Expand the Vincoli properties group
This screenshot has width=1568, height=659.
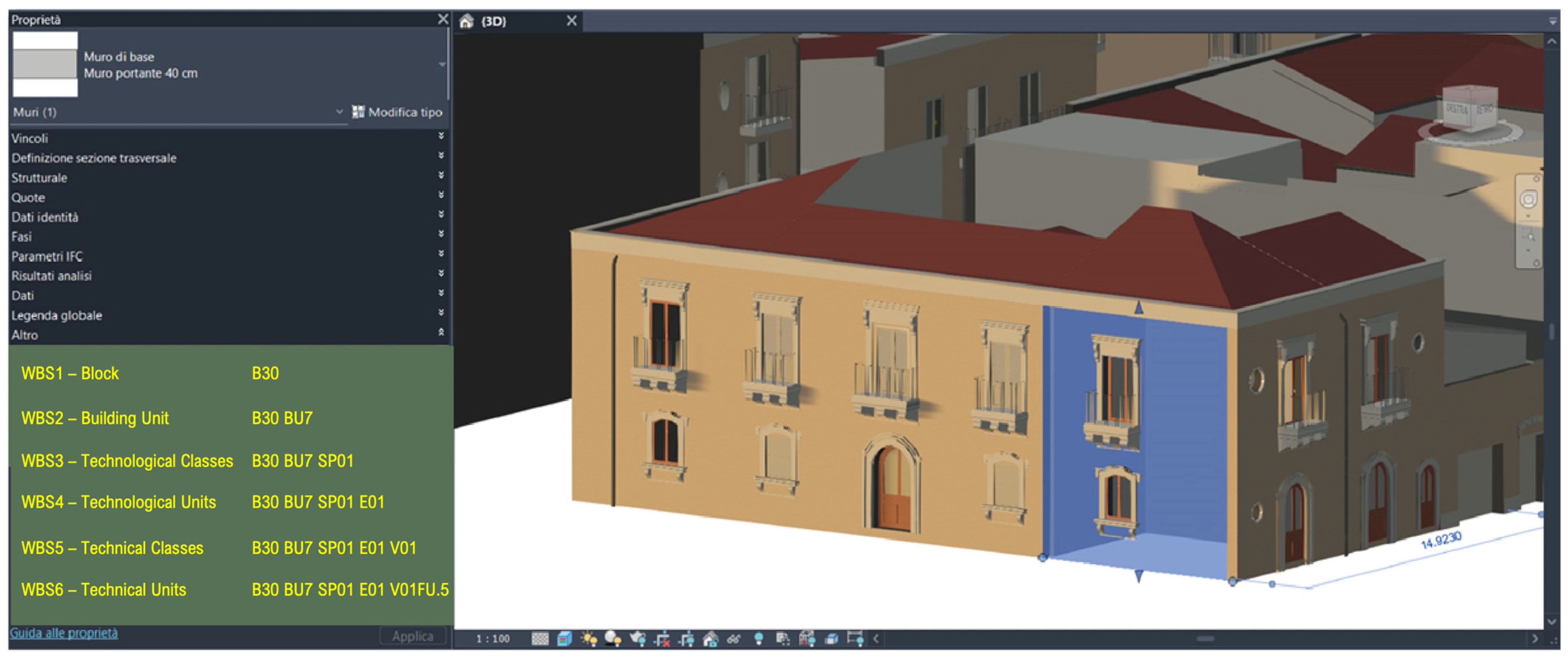tap(441, 137)
